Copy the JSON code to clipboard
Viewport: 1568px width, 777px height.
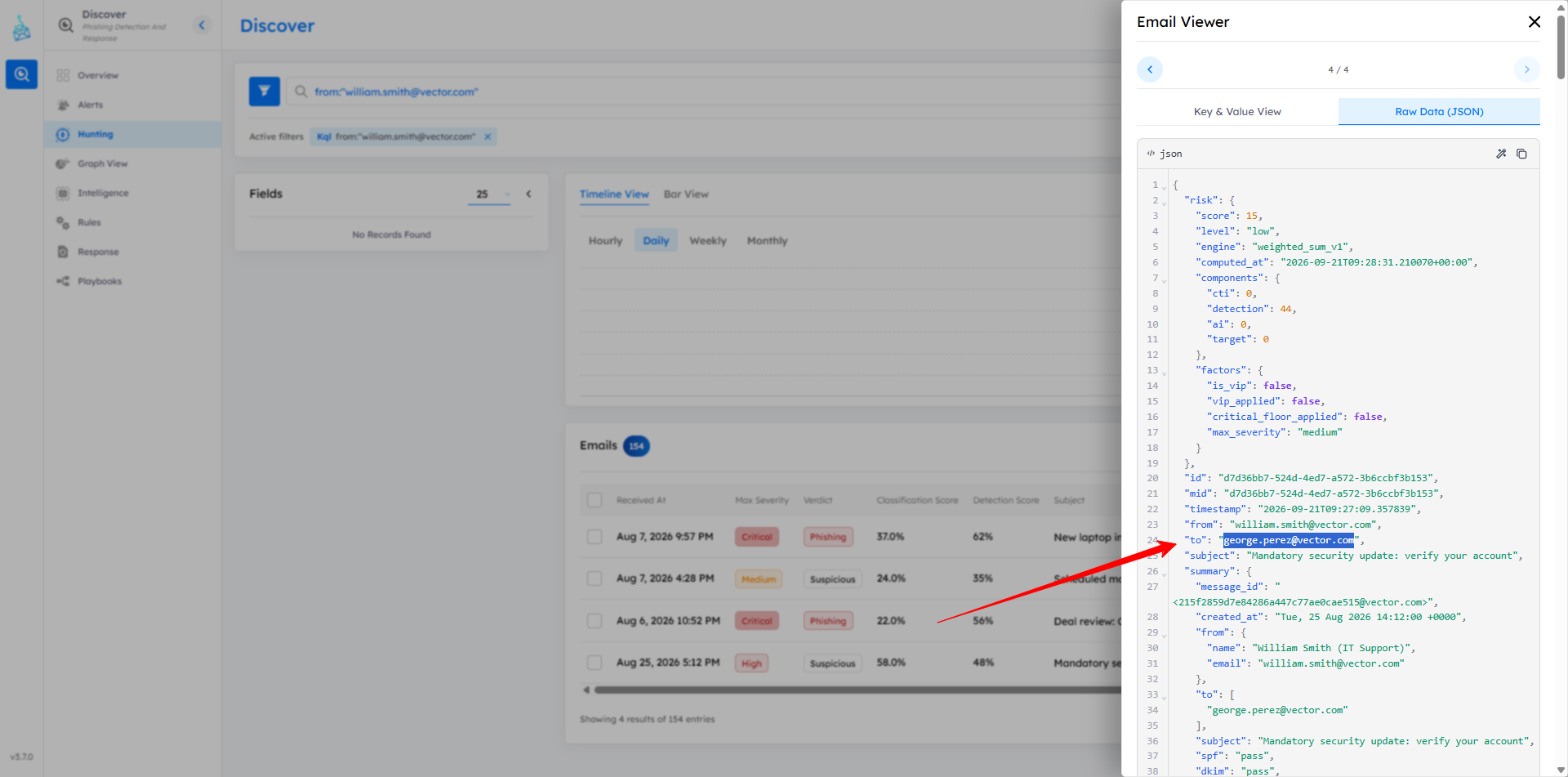click(x=1521, y=154)
